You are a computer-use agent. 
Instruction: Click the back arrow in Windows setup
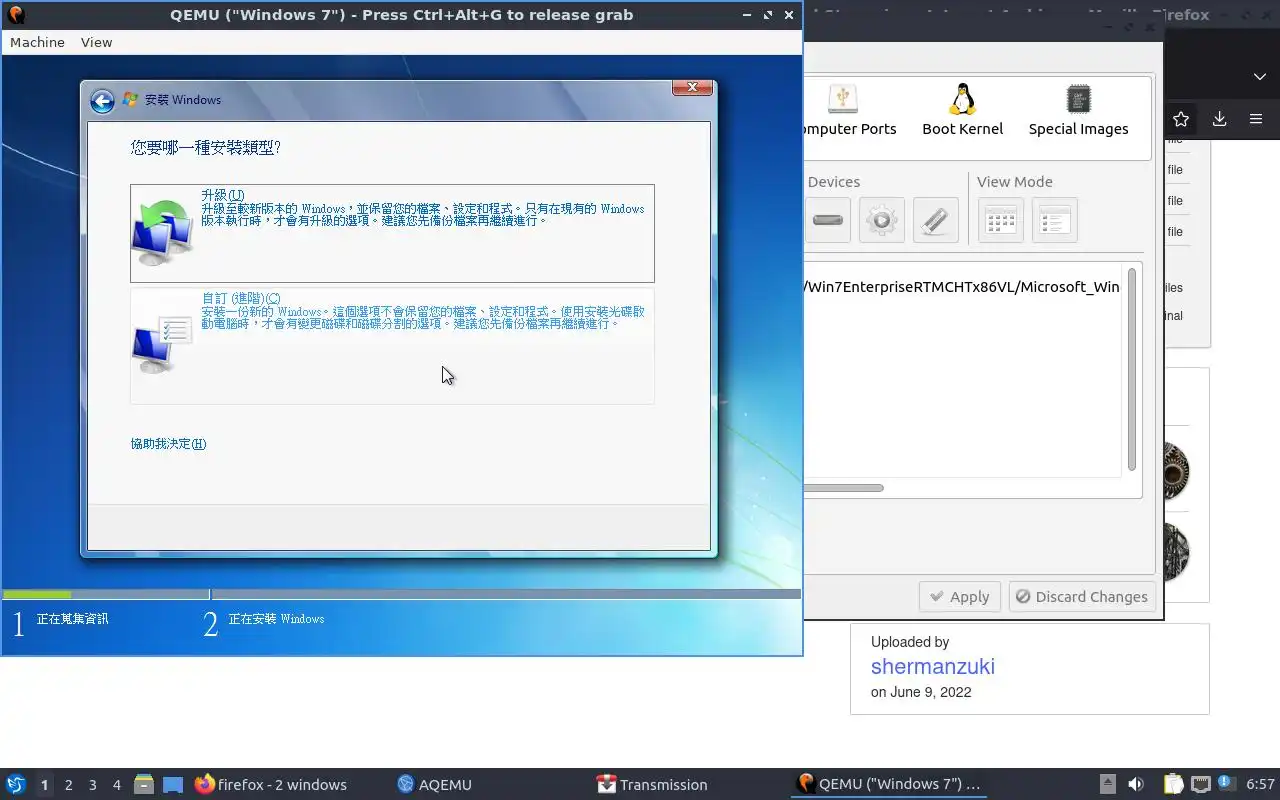102,100
